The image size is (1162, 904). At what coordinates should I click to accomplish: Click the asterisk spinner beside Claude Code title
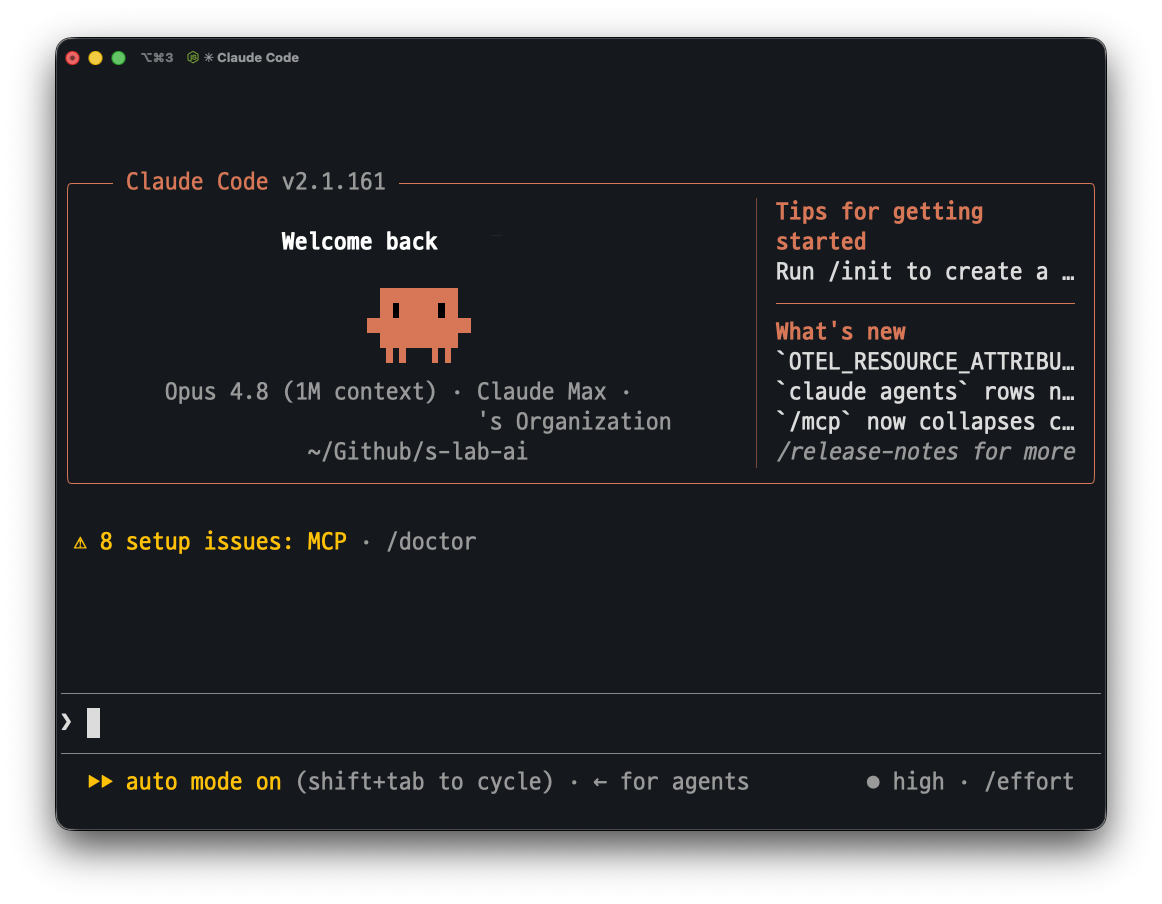pyautogui.click(x=209, y=57)
